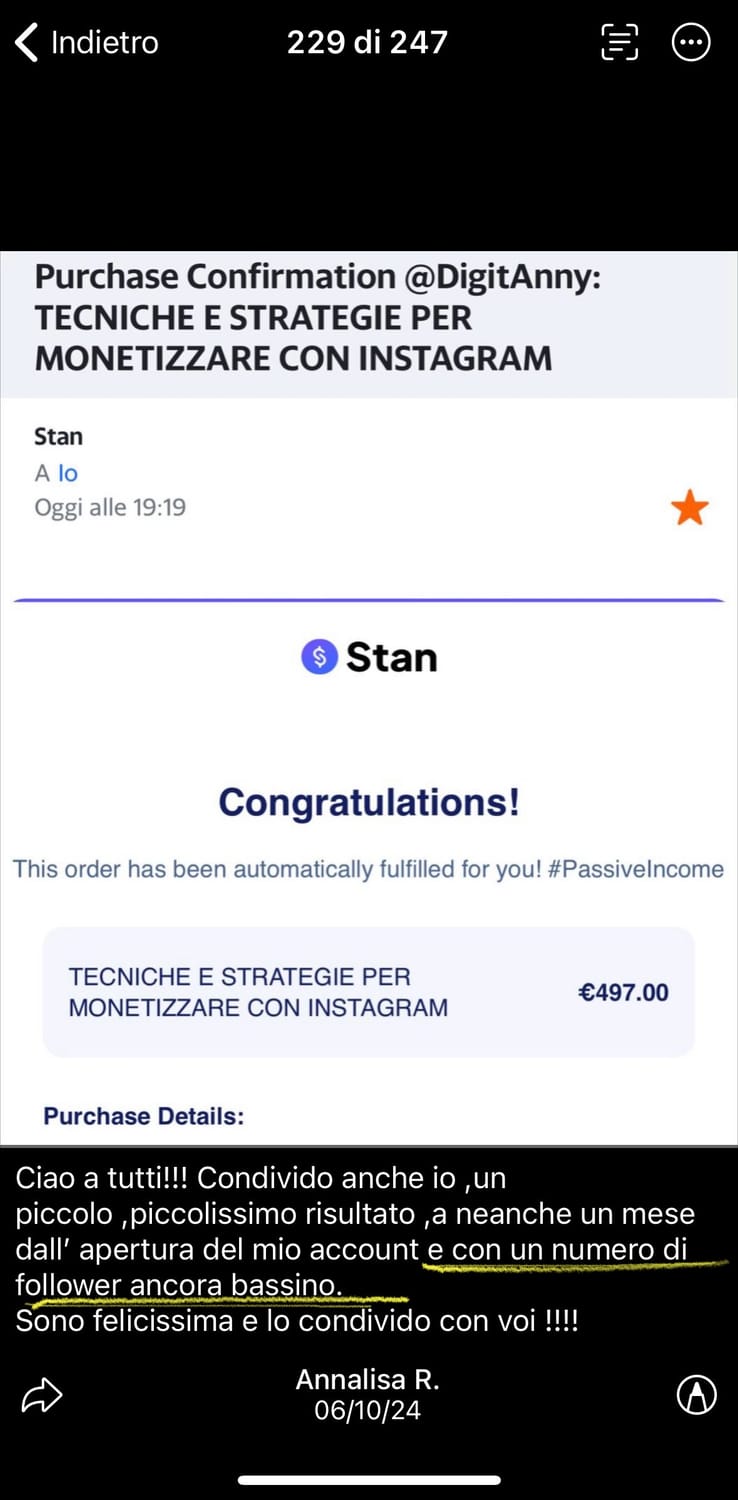This screenshot has height=1500, width=738.
Task: Tap the home indicator bar
Action: [x=369, y=1480]
